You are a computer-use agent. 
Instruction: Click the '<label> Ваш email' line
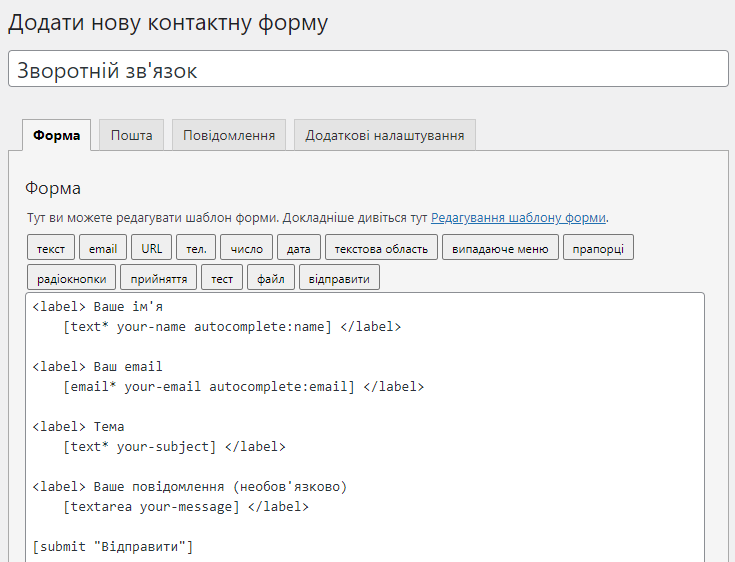pos(98,367)
